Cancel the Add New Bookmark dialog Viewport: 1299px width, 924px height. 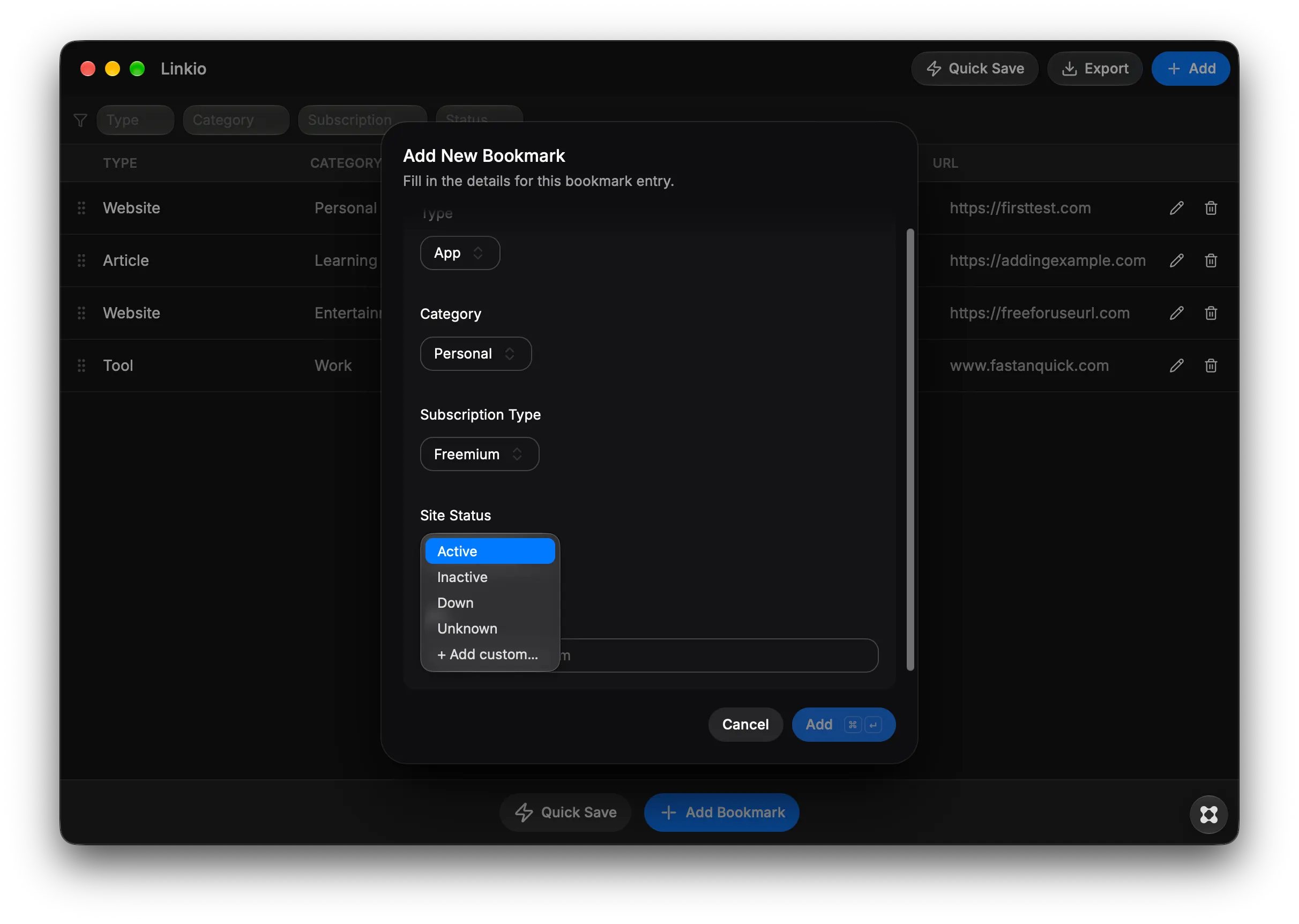tap(745, 724)
